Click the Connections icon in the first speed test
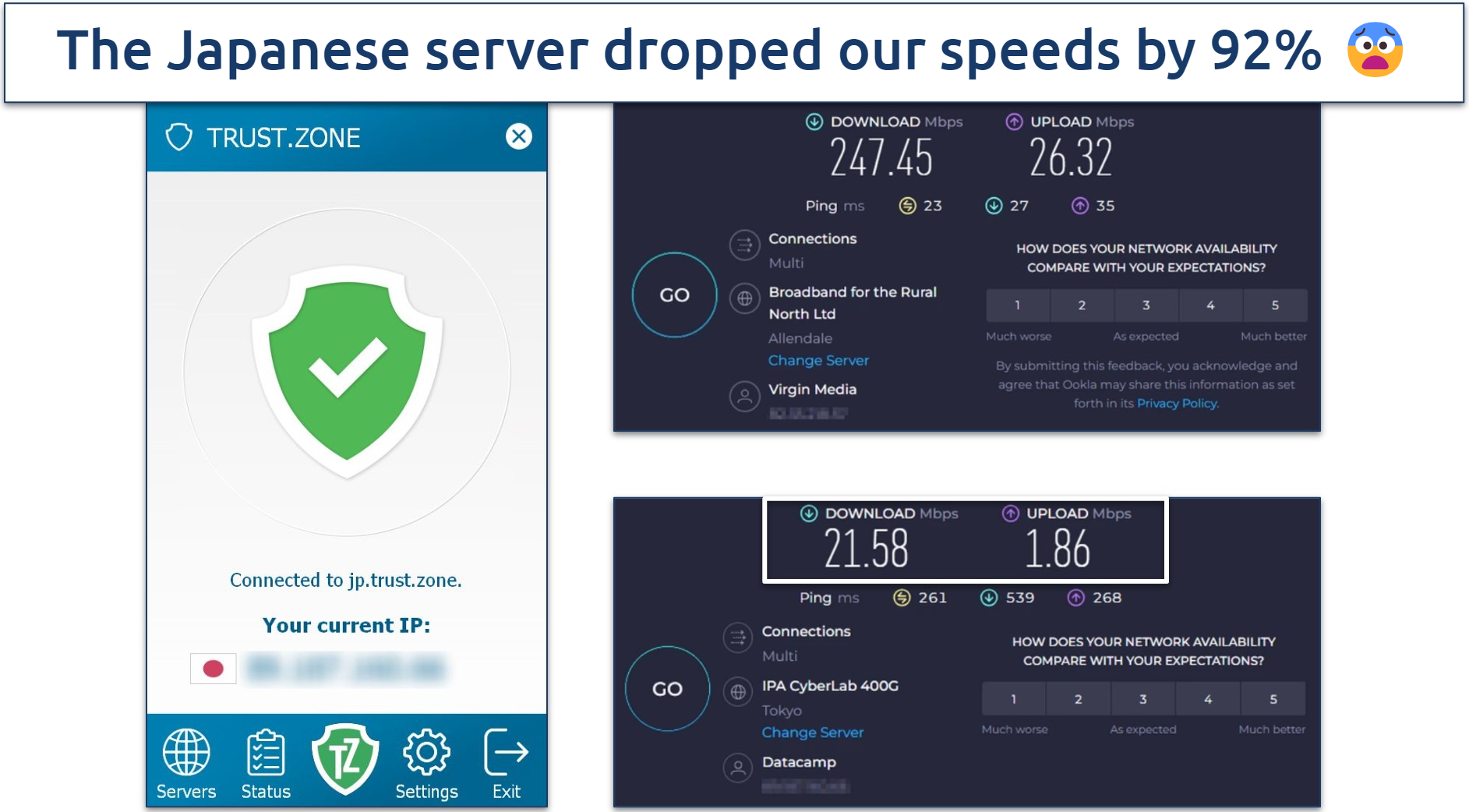This screenshot has height=812, width=1469. [744, 244]
